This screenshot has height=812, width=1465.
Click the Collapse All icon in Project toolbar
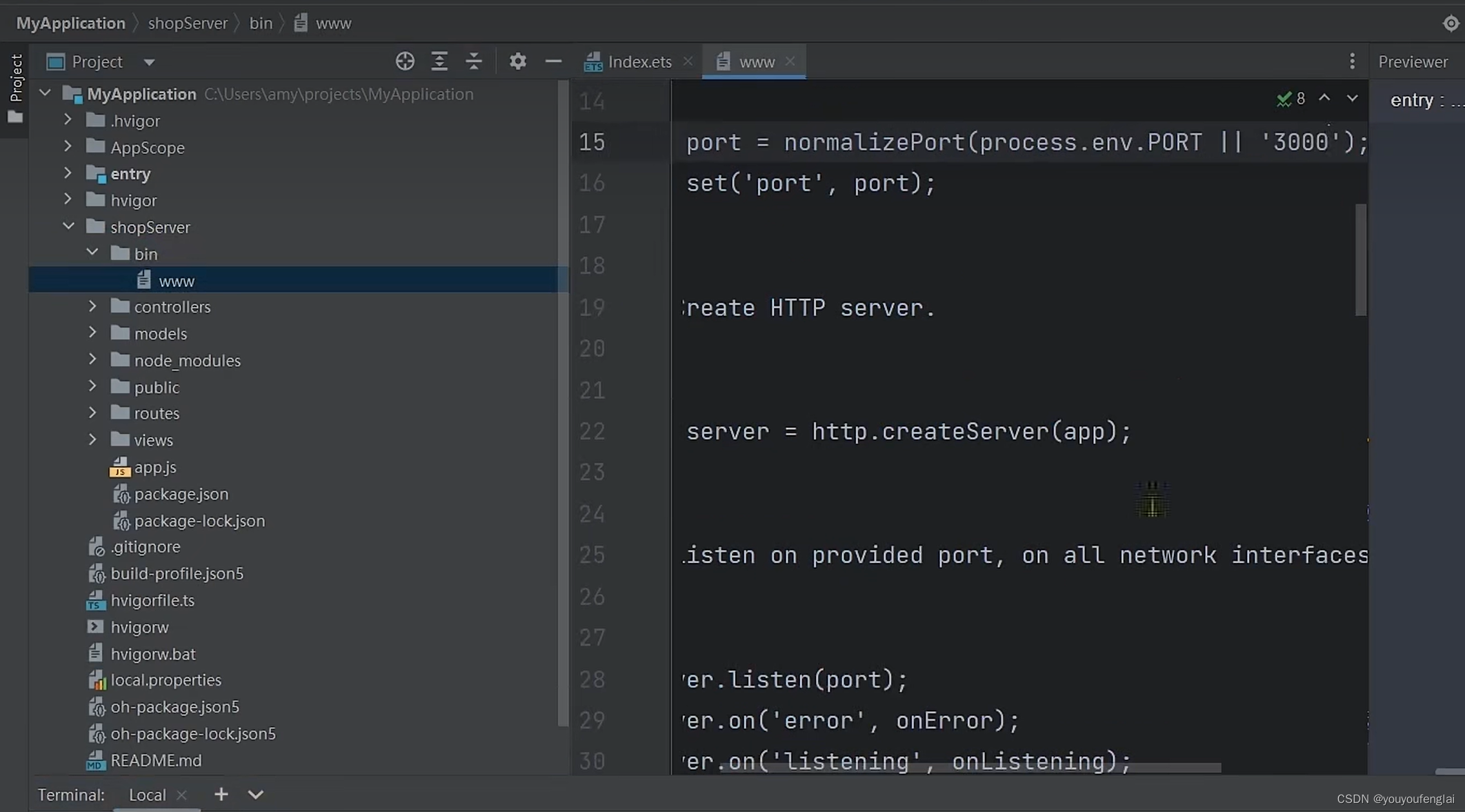point(473,61)
